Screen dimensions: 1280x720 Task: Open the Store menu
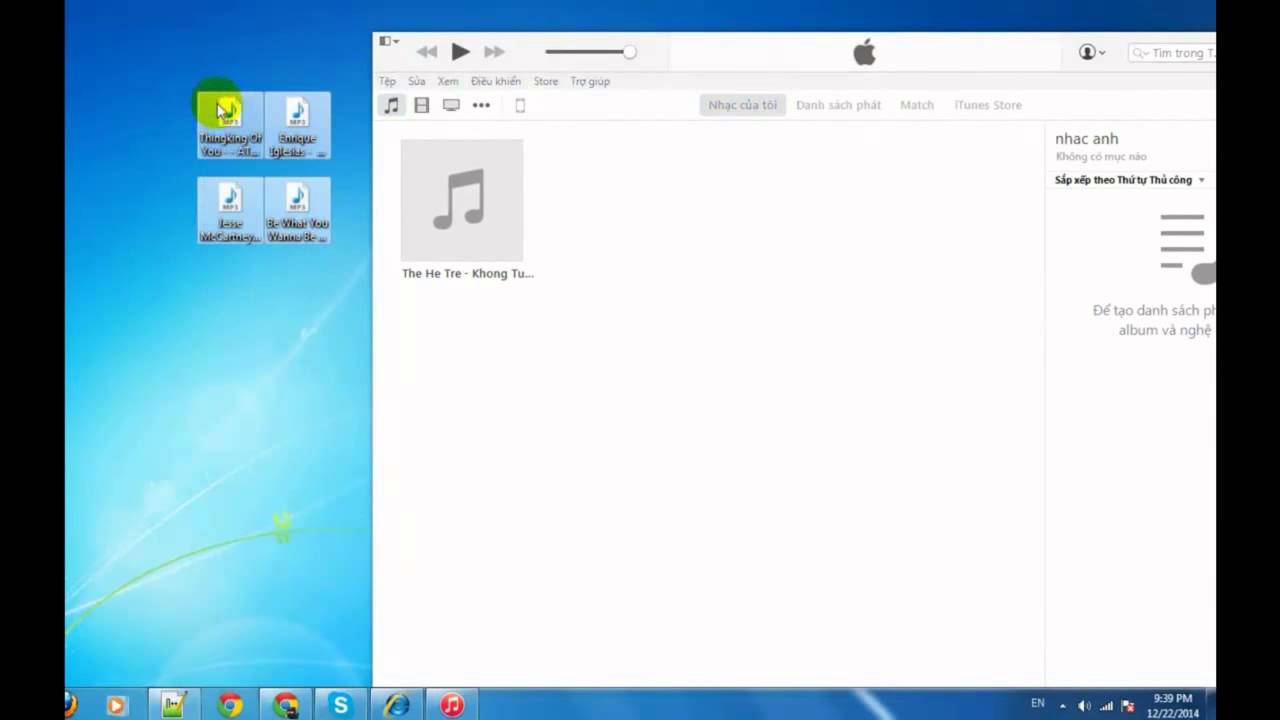click(546, 81)
